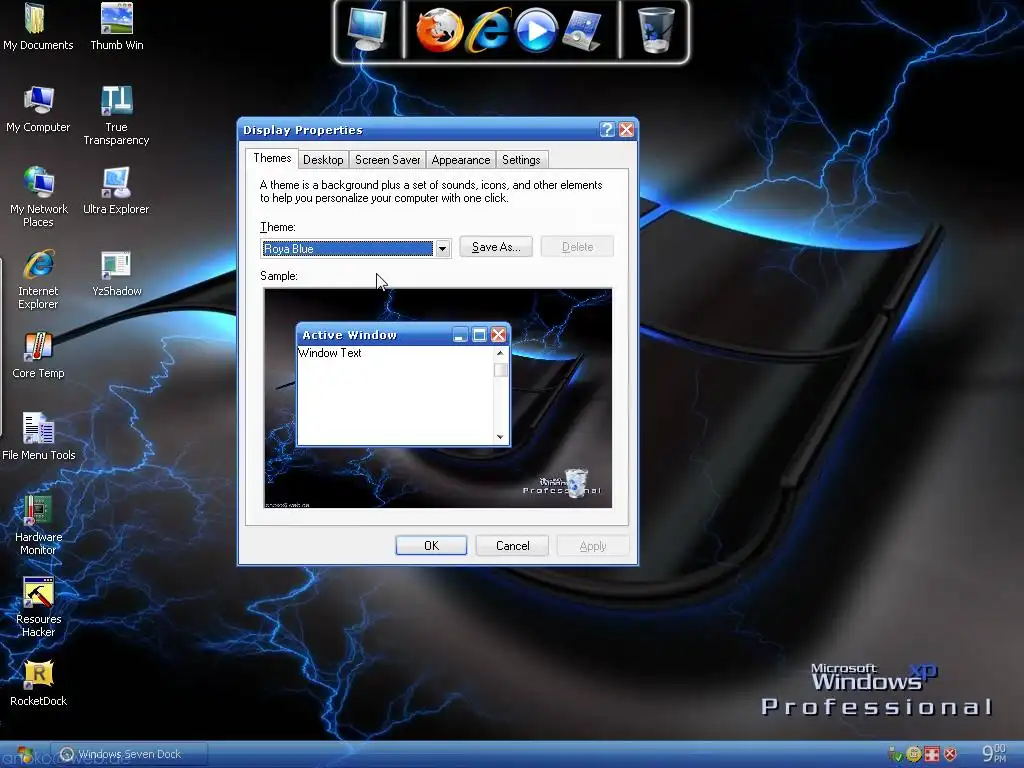This screenshot has width=1024, height=768.
Task: Open Core Temp desktop icon
Action: (38, 355)
